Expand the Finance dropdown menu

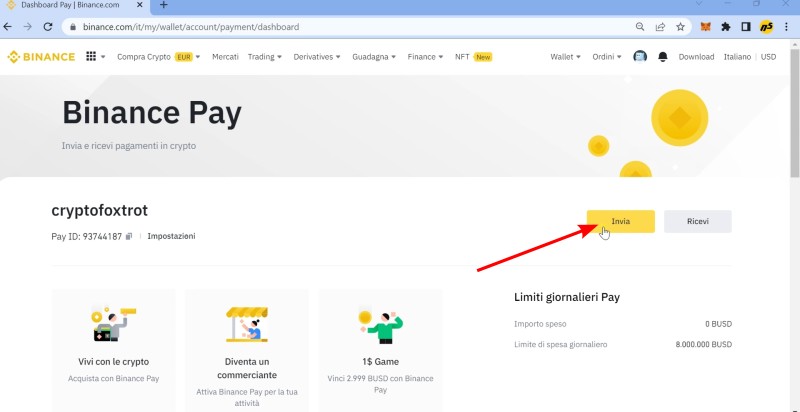point(425,57)
